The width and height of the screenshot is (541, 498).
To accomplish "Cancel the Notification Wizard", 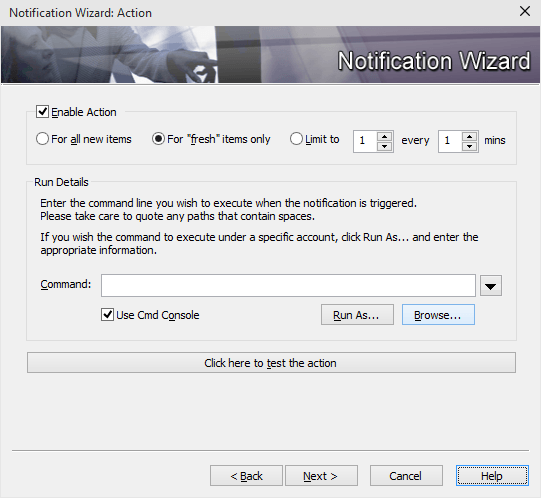I will [406, 476].
